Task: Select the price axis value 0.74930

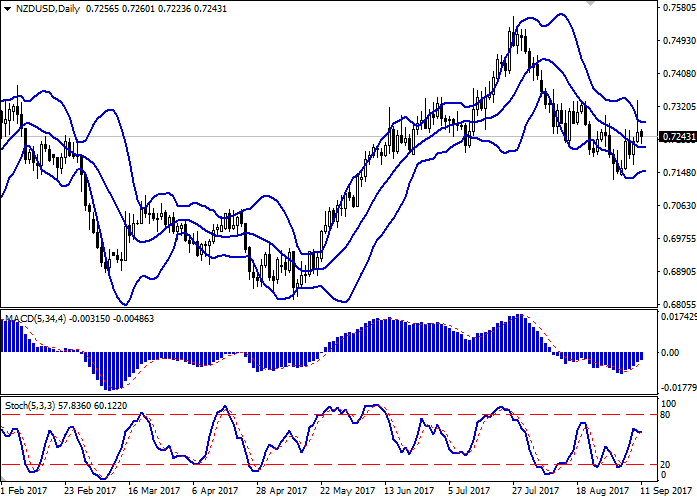Action: pos(680,40)
